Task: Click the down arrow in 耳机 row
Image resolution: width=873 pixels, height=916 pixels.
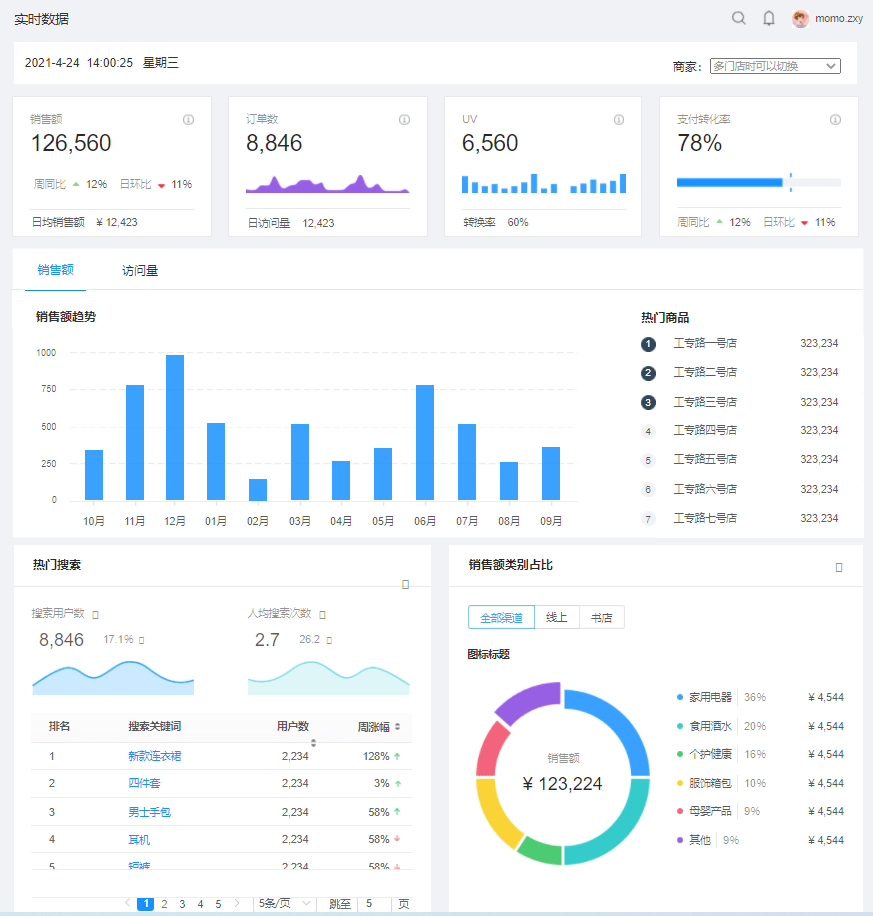Action: [397, 839]
